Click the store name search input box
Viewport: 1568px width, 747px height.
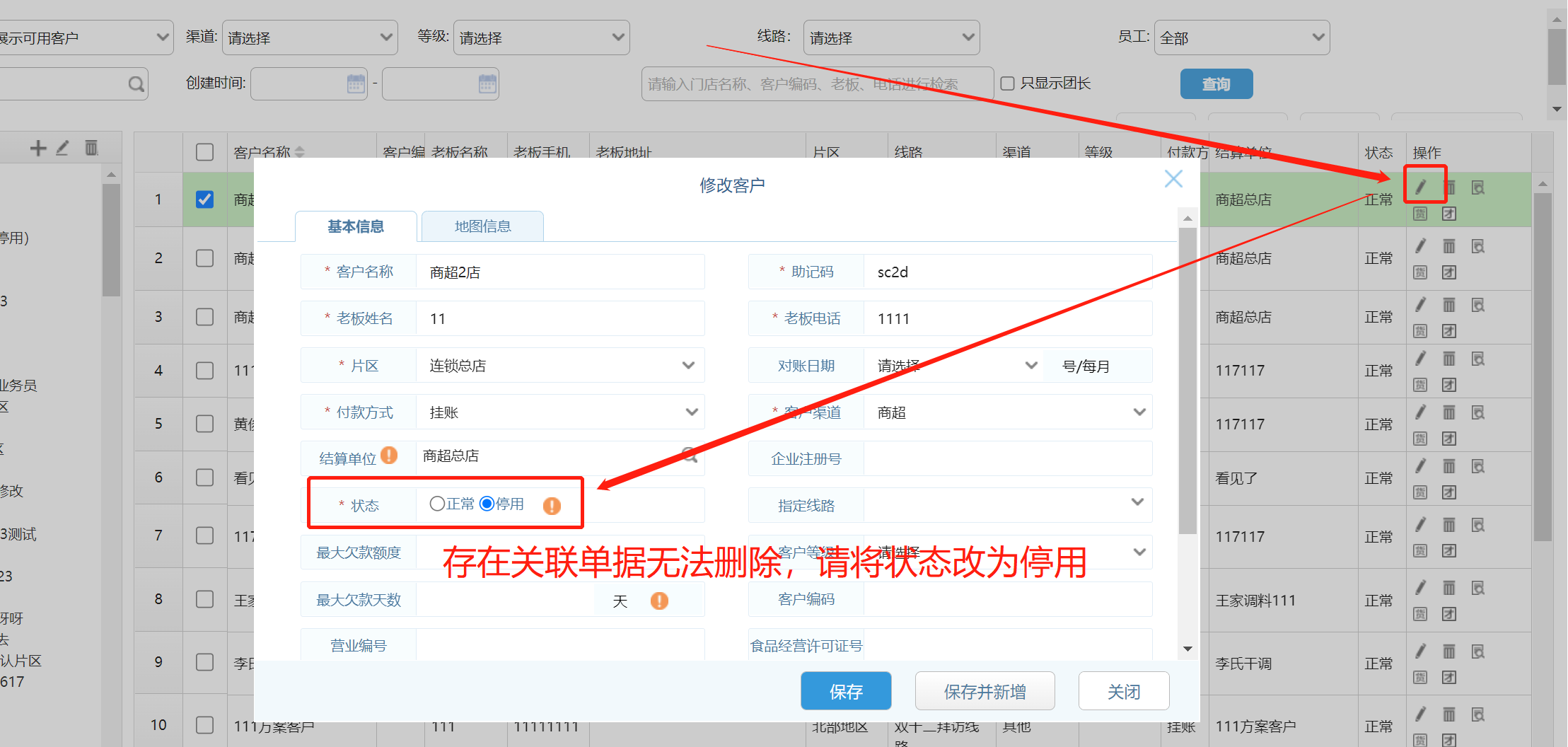pyautogui.click(x=818, y=84)
